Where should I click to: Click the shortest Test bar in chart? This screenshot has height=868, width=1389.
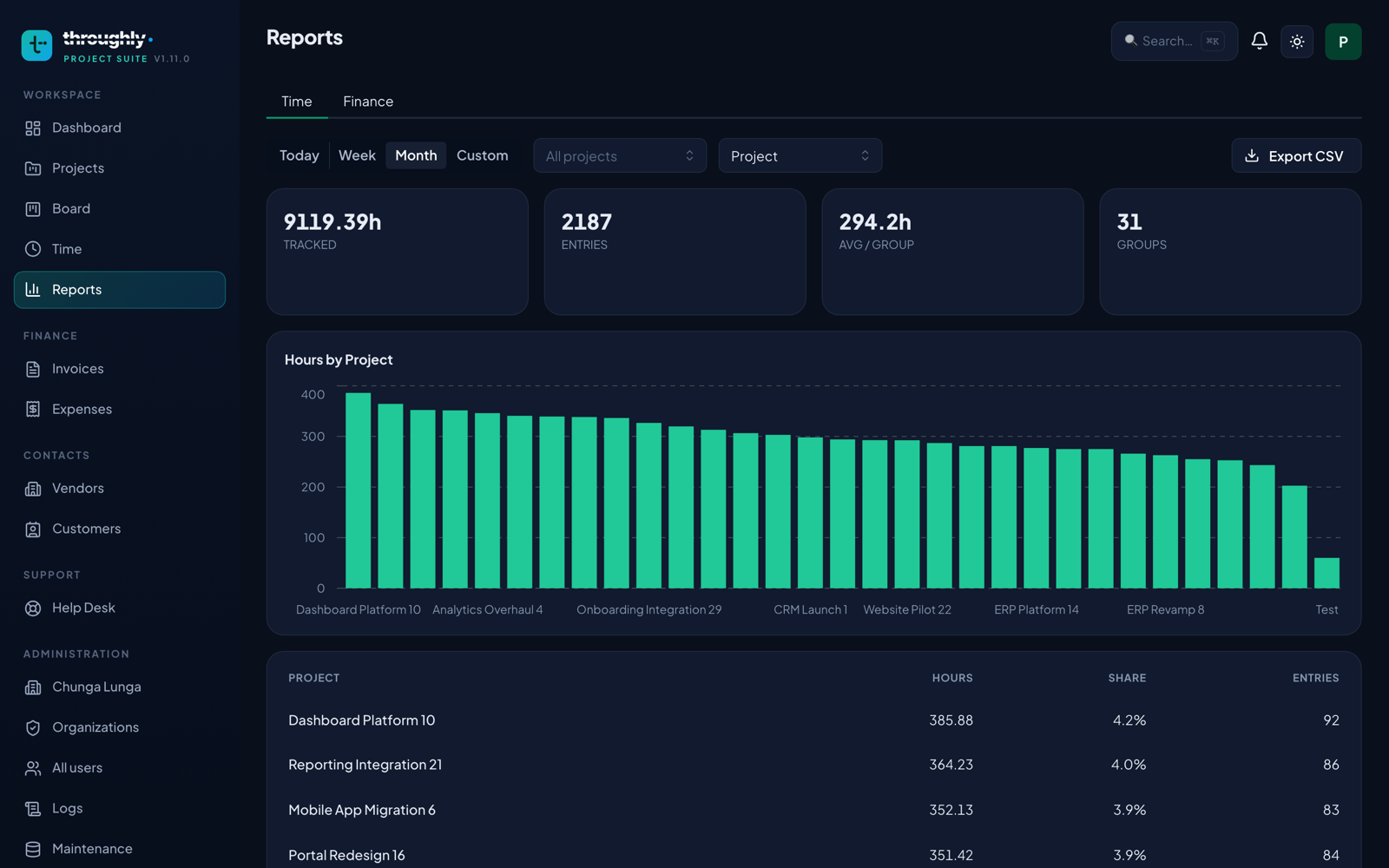click(x=1326, y=573)
